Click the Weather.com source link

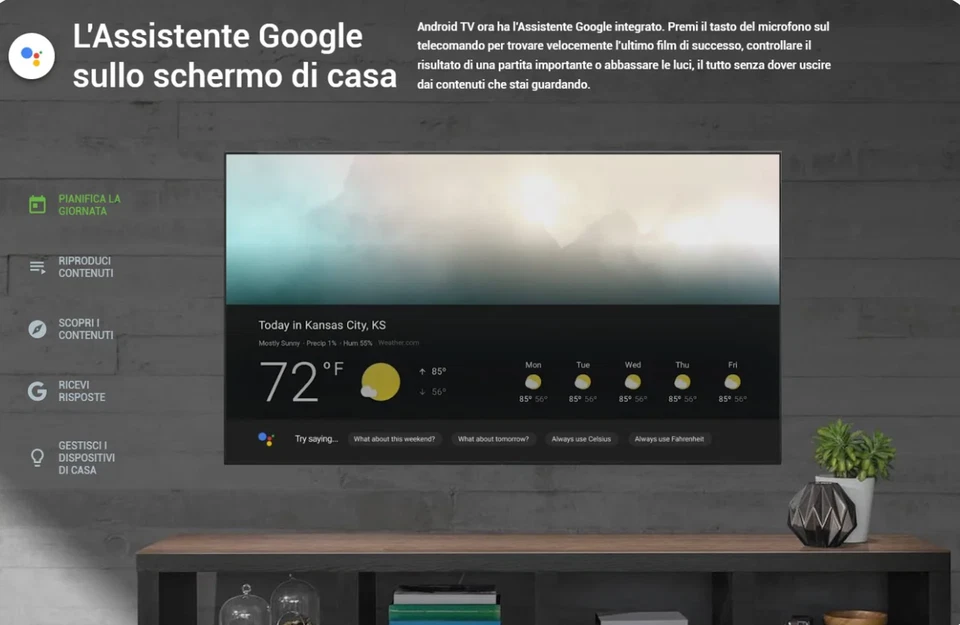[399, 343]
